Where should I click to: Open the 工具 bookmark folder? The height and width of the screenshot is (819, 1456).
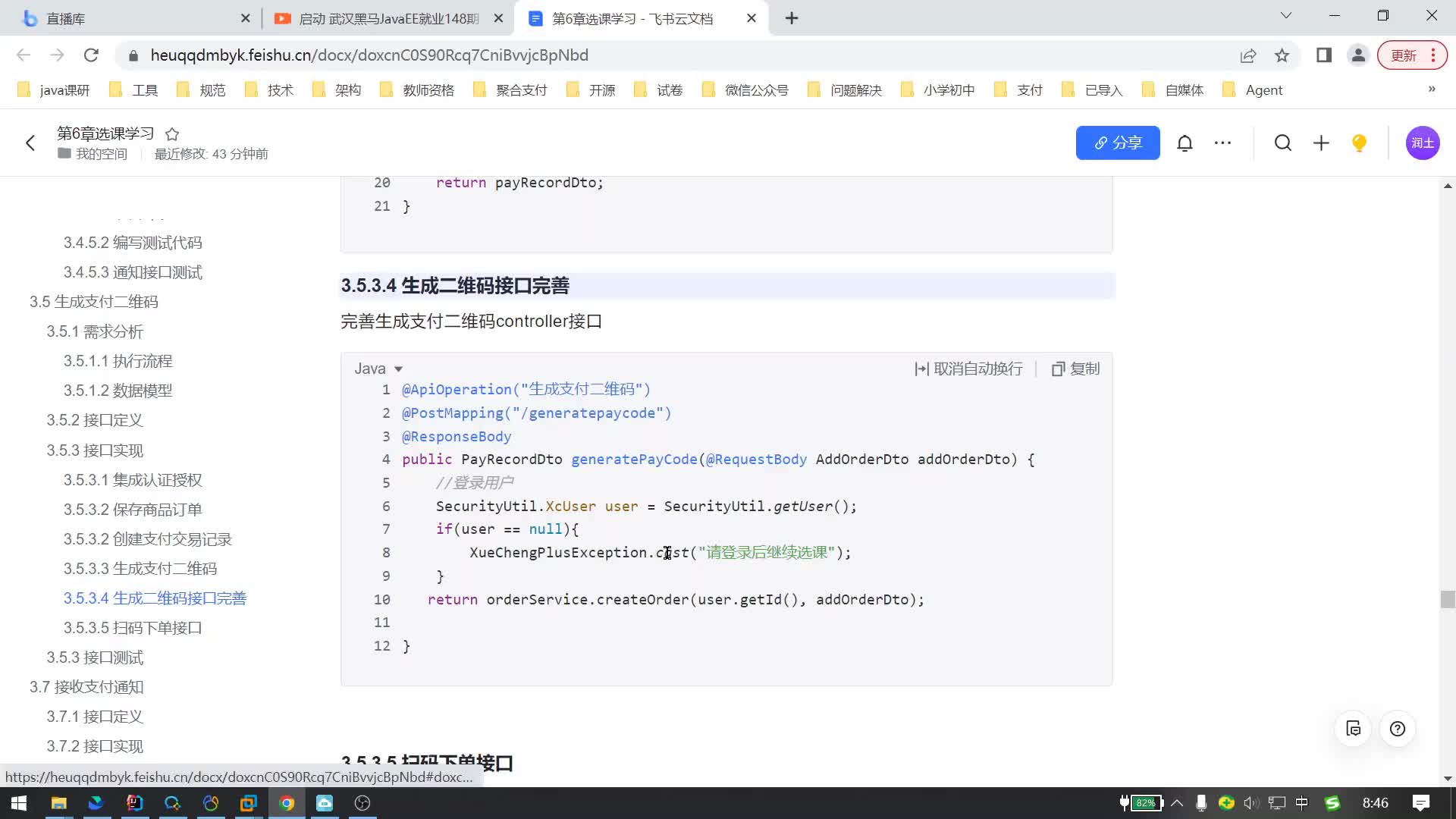(x=134, y=90)
